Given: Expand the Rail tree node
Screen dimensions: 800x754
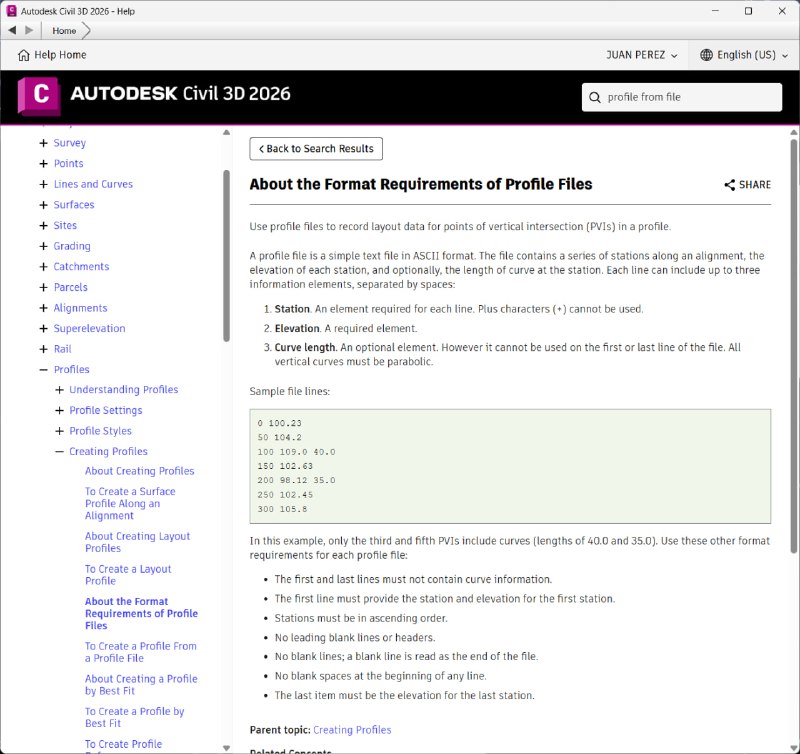Looking at the screenshot, I should [x=43, y=349].
